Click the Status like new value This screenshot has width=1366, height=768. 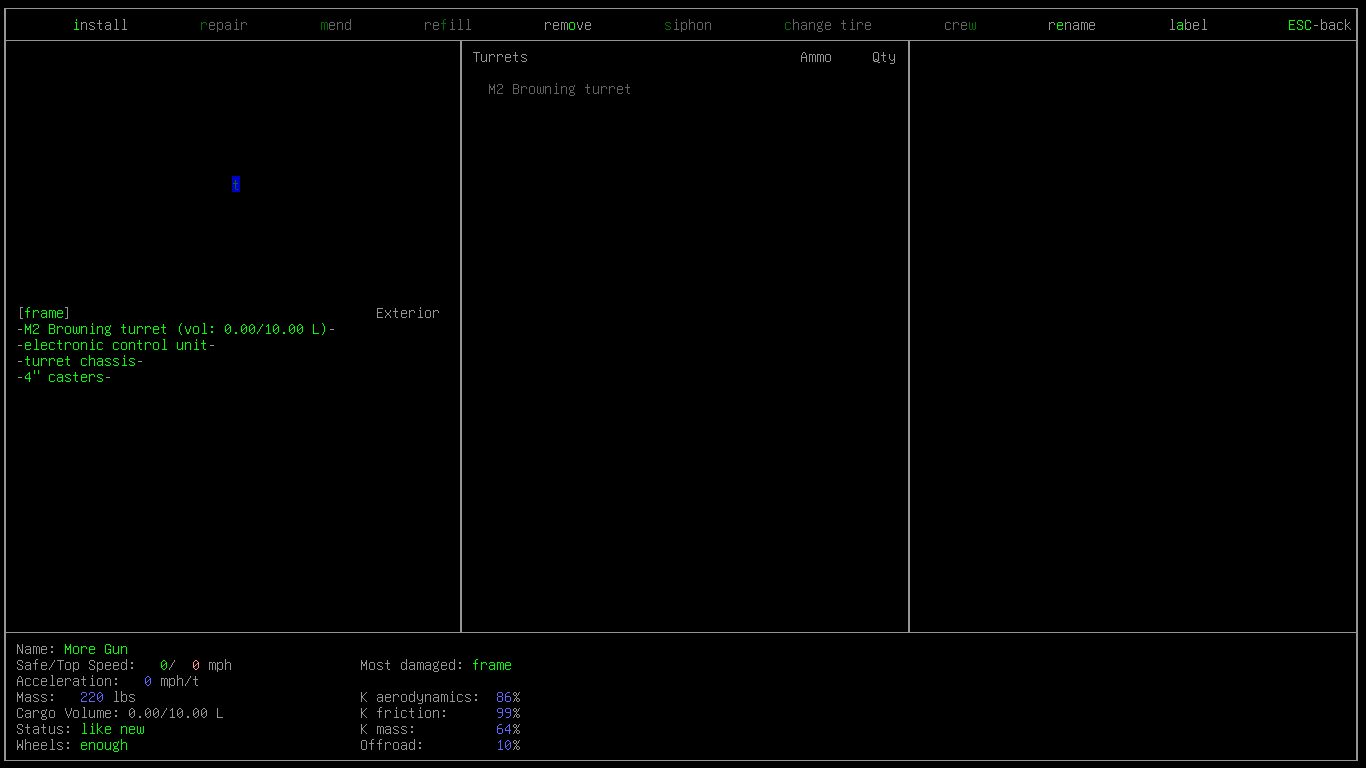pyautogui.click(x=112, y=729)
